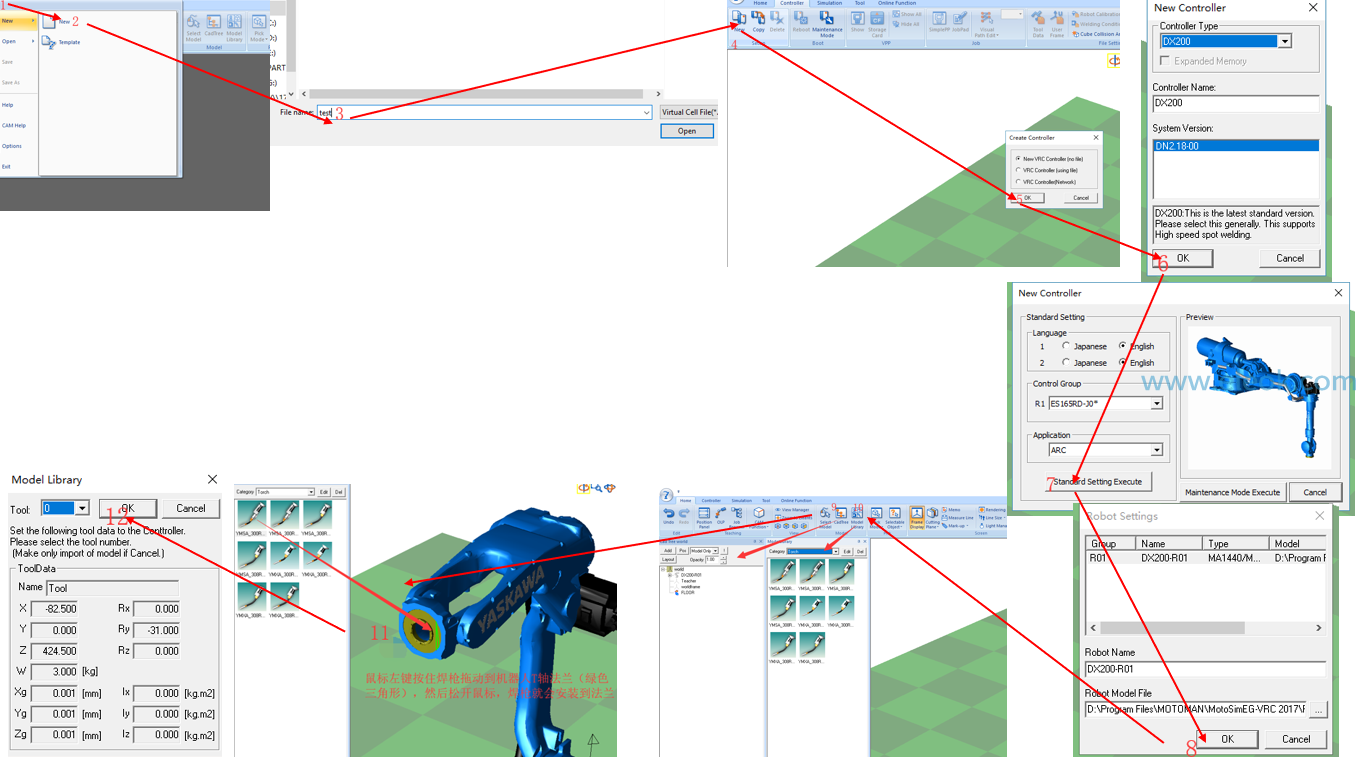This screenshot has height=757, width=1359.
Task: Click OK in Create Controller dialog
Action: [x=1027, y=198]
